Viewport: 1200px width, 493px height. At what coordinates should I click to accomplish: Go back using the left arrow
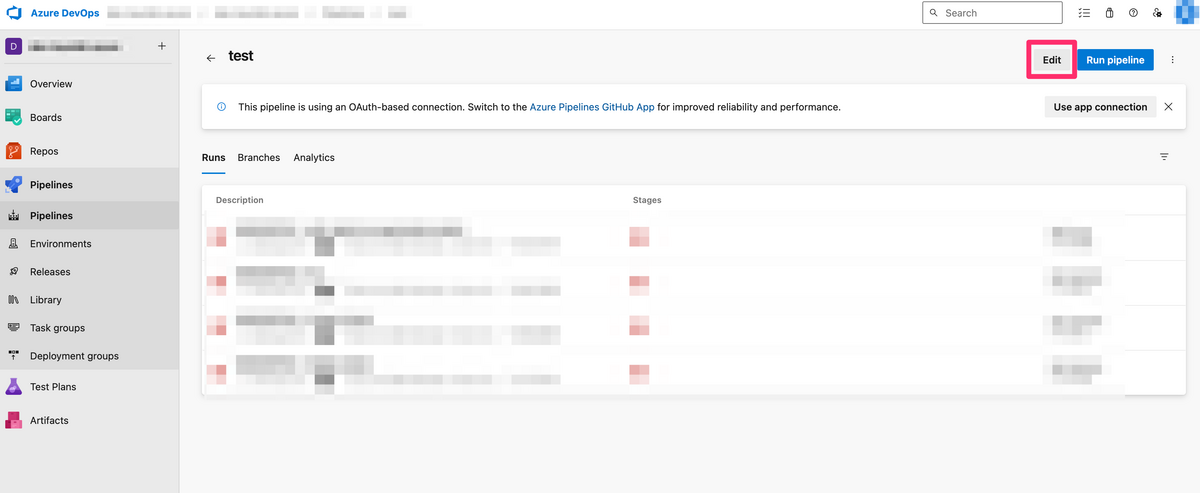click(x=211, y=58)
